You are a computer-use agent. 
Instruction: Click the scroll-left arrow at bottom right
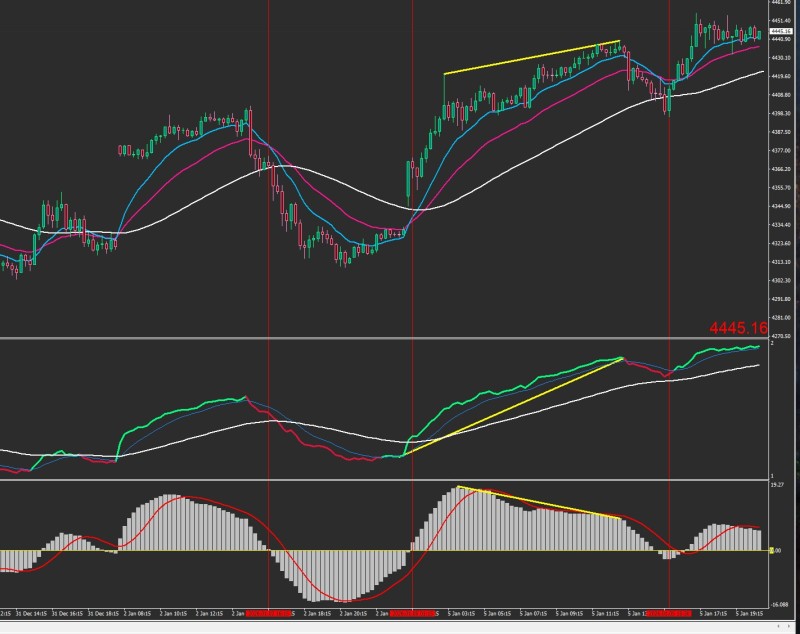click(x=778, y=628)
